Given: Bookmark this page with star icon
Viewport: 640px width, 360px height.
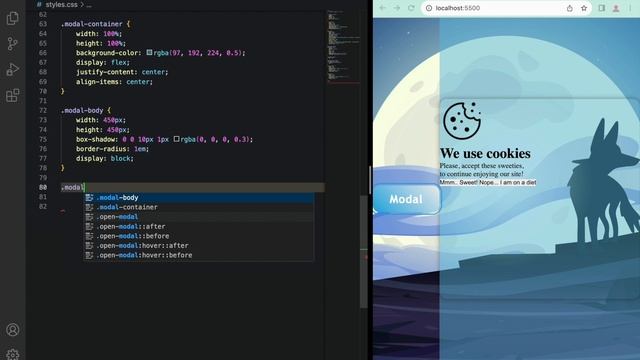Looking at the screenshot, I should (x=584, y=8).
